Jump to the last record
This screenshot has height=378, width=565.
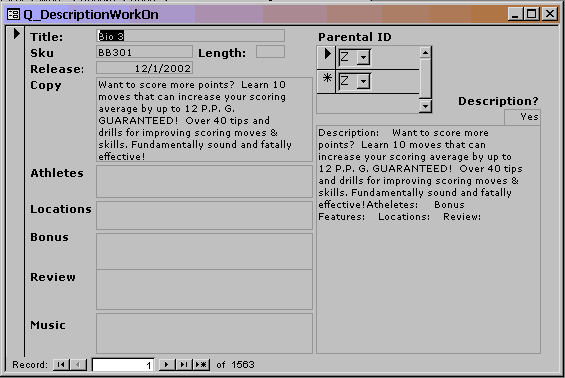tap(184, 365)
